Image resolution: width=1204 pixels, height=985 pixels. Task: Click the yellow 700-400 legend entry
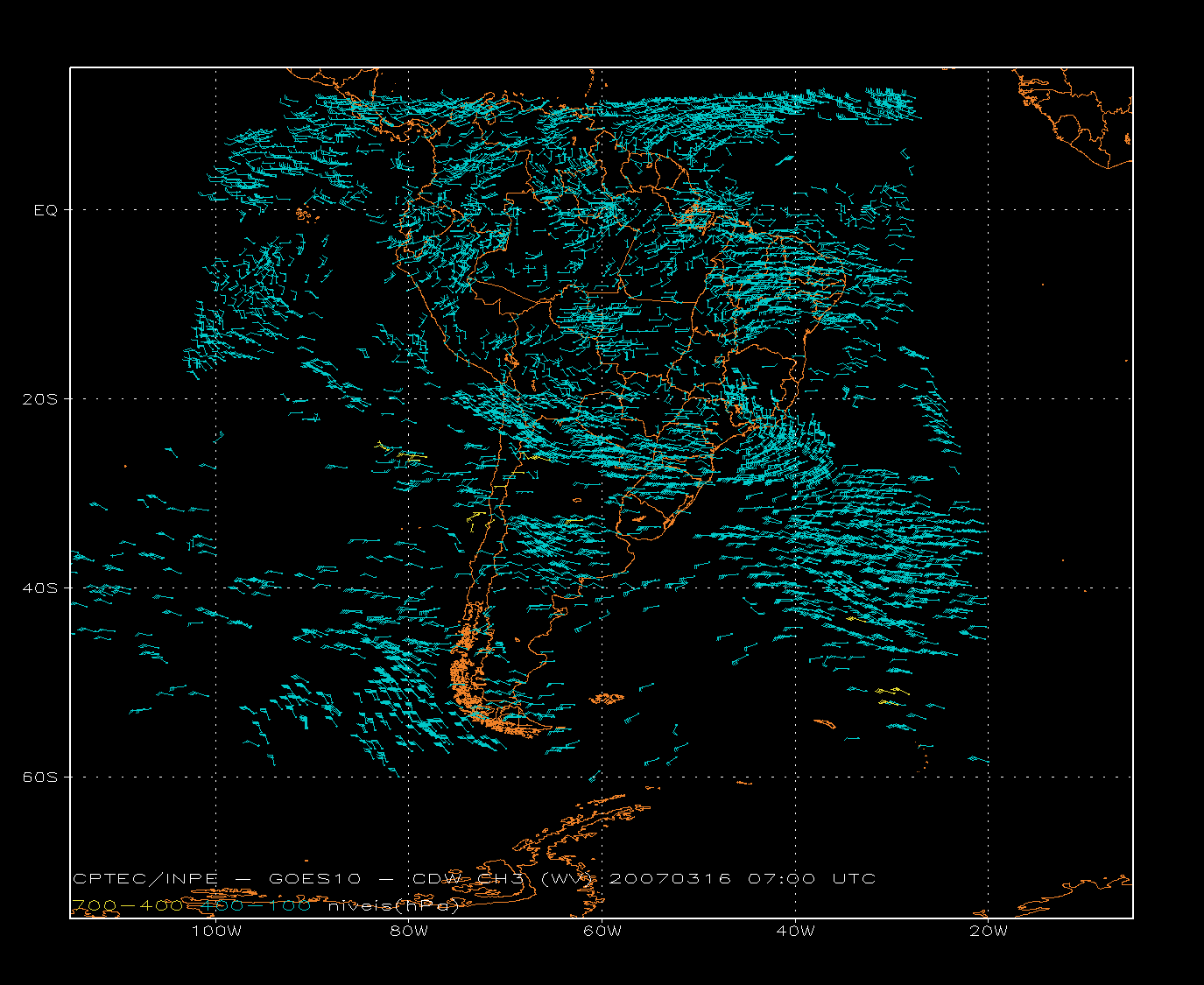point(128,906)
